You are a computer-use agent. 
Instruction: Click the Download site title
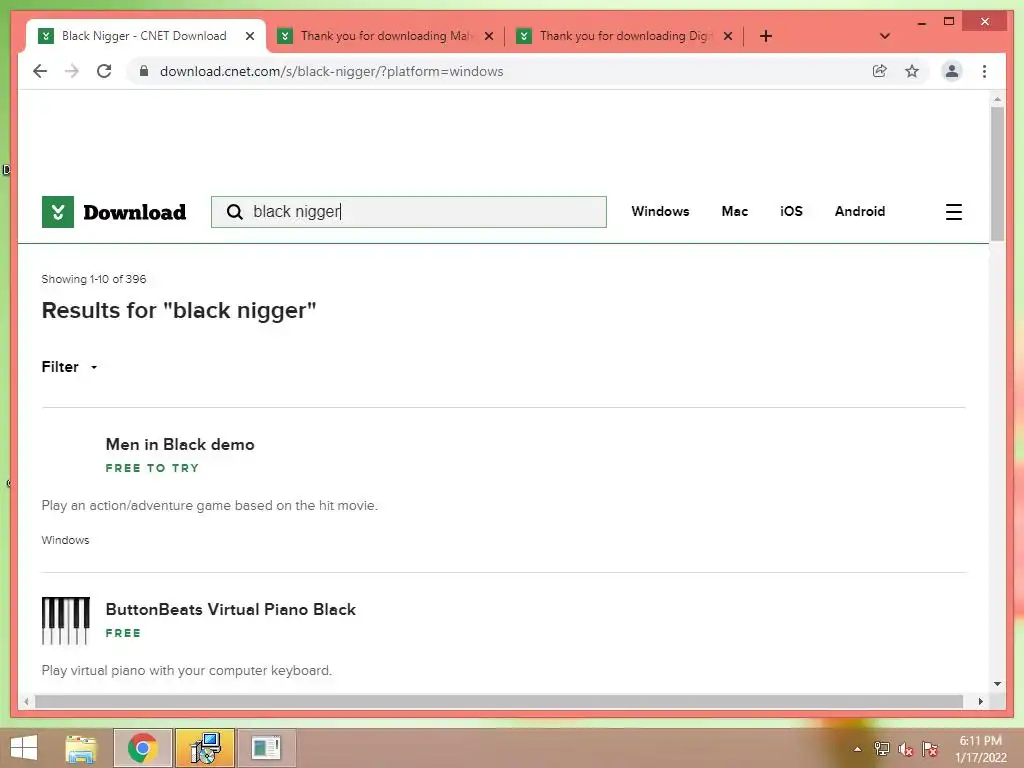tap(135, 212)
